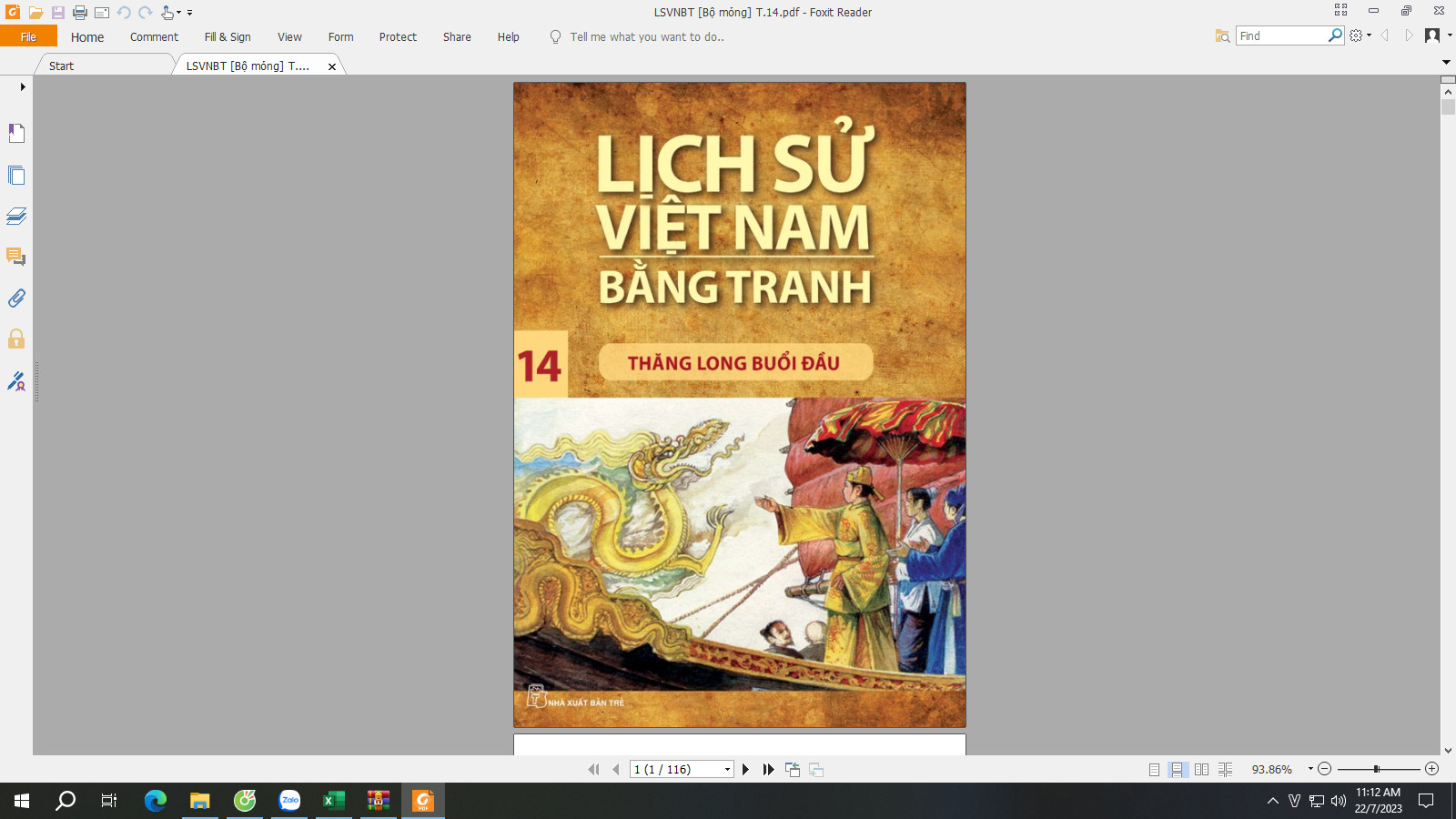Go to previous find result arrow
Screen dimensions: 1456x819
[1385, 35]
